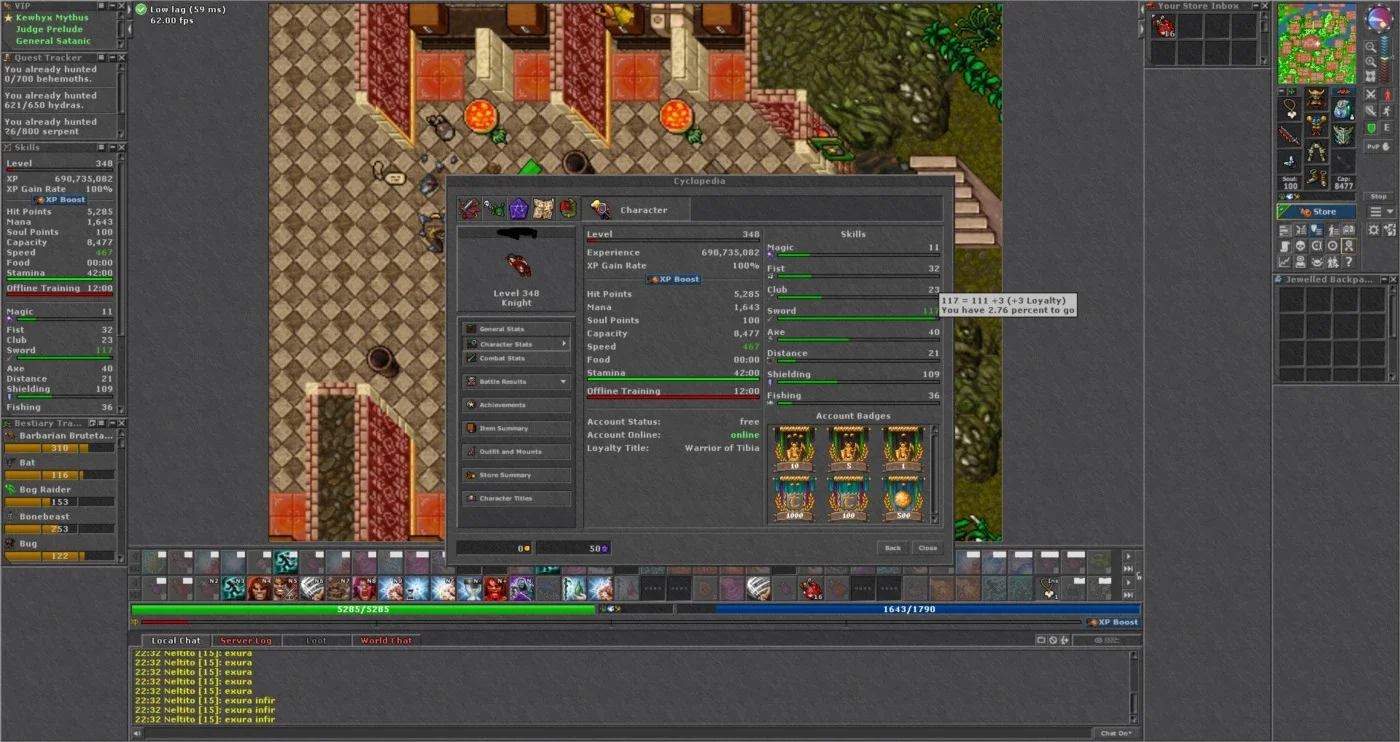Toggle the Chat On button

pyautogui.click(x=1115, y=733)
